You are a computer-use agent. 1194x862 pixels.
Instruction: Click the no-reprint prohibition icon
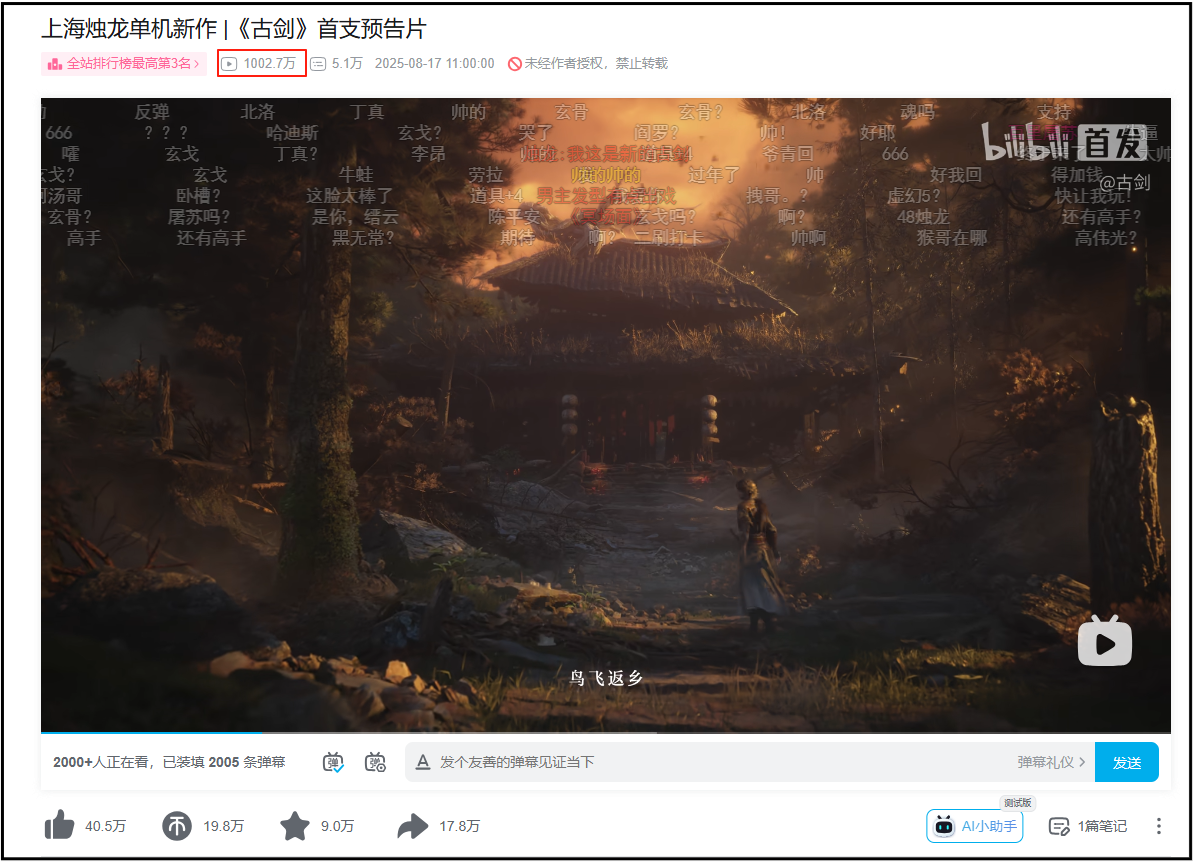coord(515,64)
